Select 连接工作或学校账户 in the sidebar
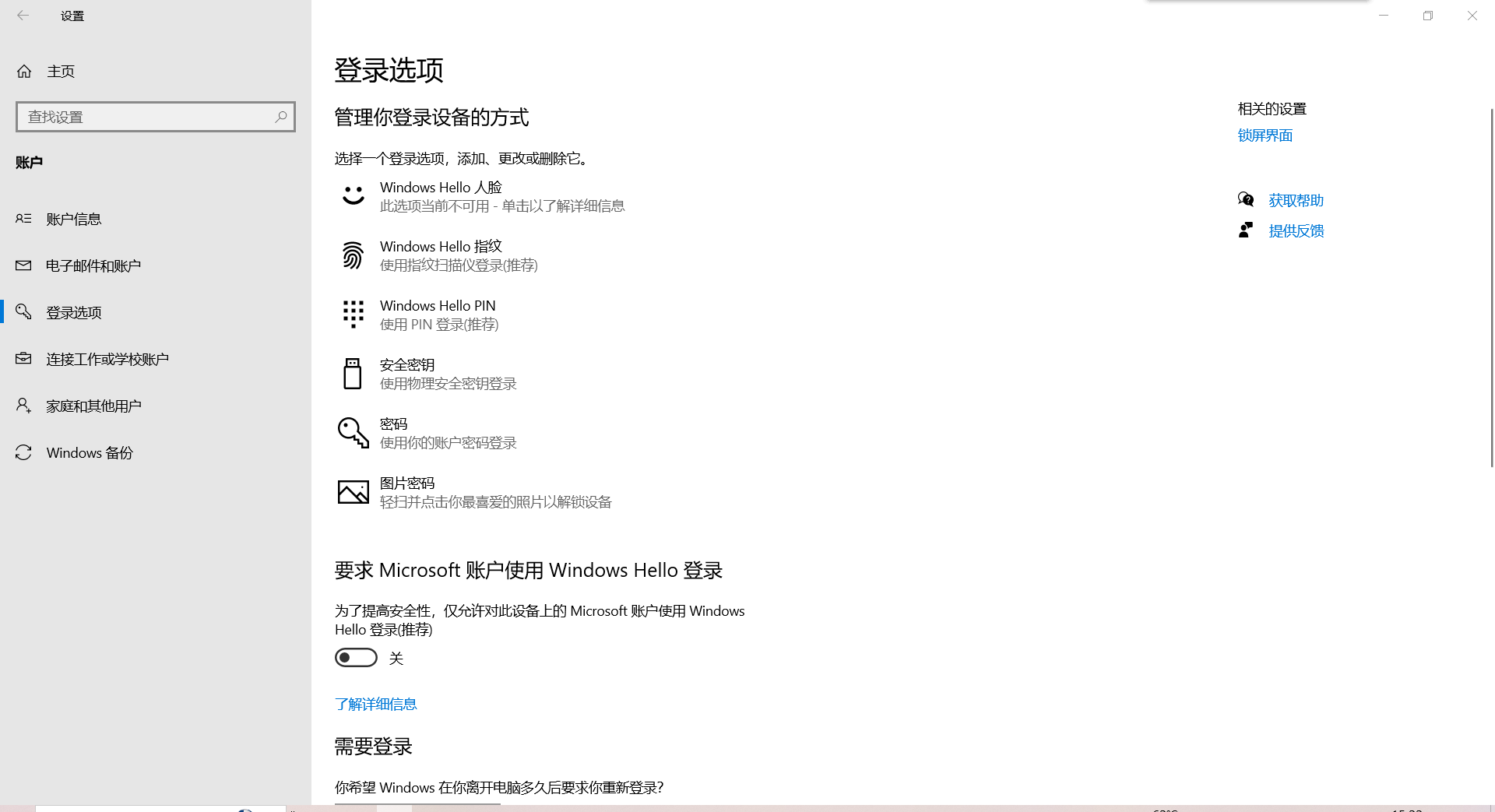1495x812 pixels. click(156, 359)
